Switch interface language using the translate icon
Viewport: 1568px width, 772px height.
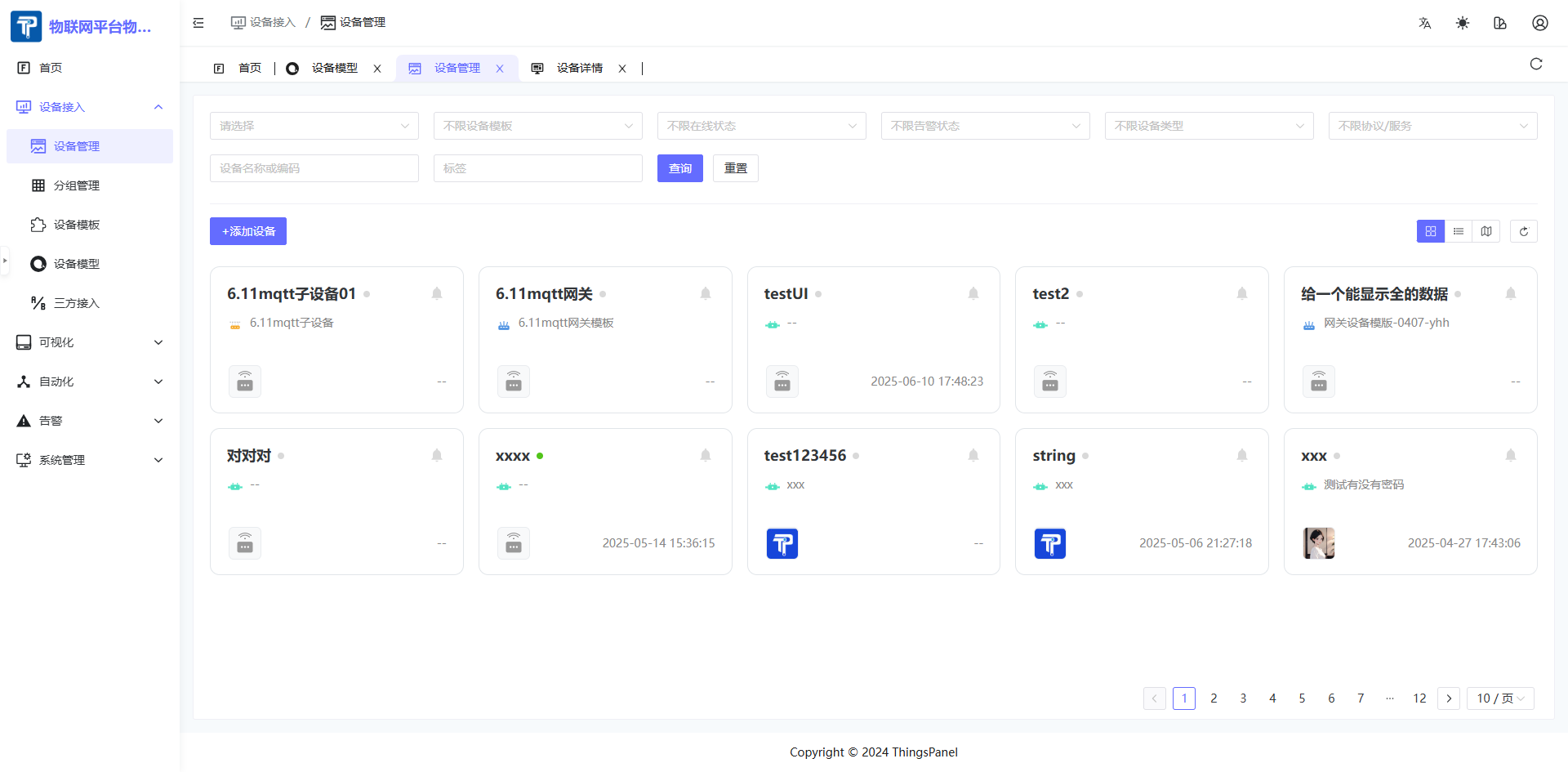point(1425,23)
